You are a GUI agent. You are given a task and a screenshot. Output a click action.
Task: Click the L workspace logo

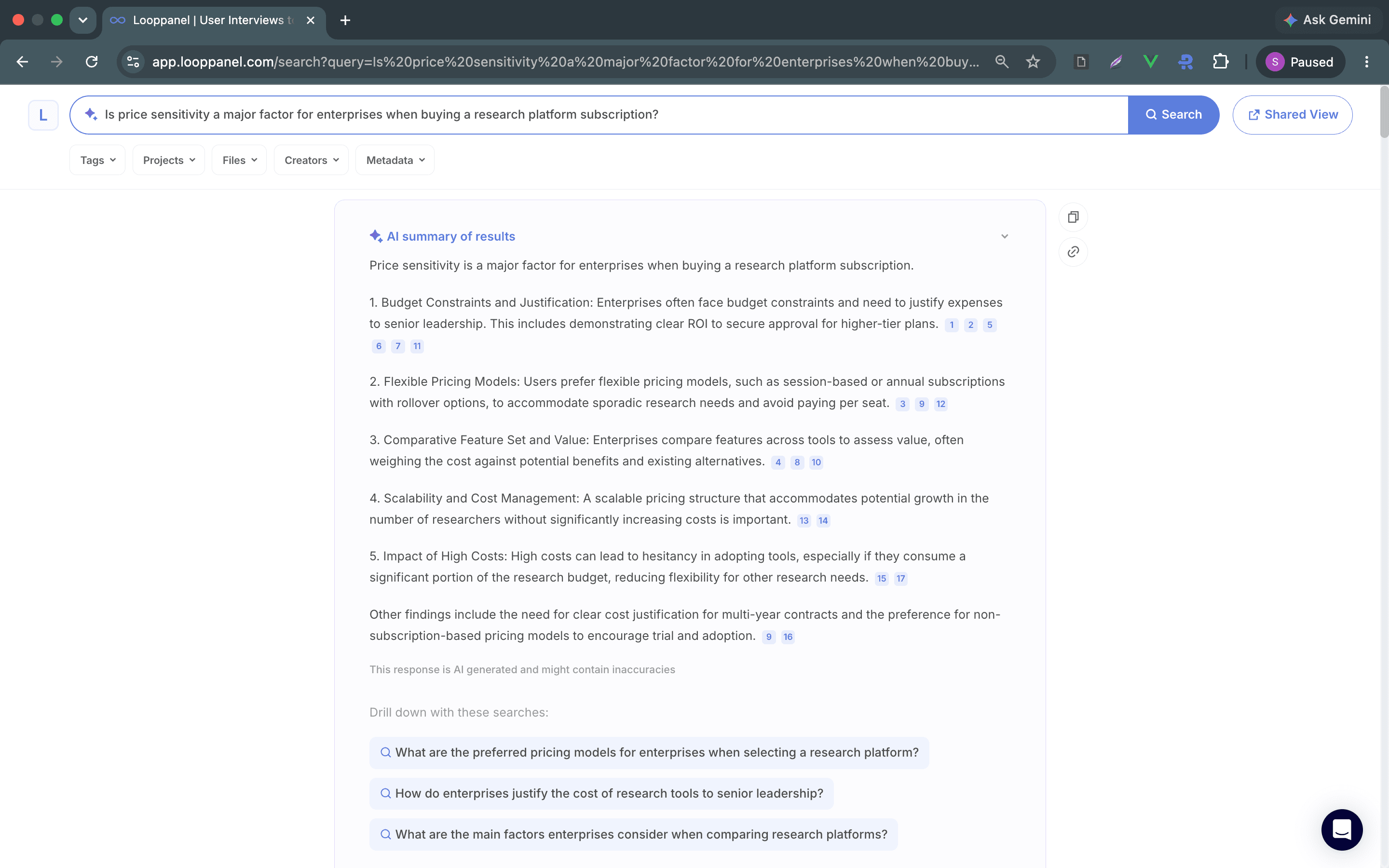click(x=43, y=115)
